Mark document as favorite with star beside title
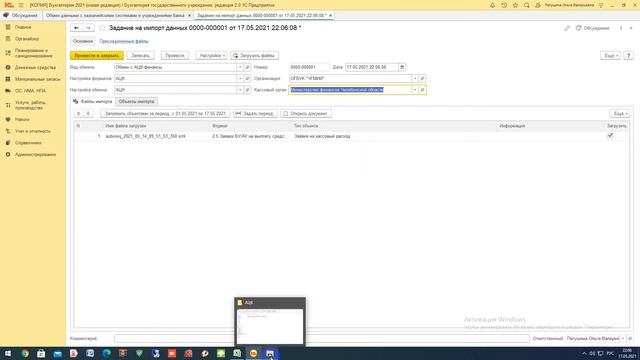The image size is (640, 360). 102,28
